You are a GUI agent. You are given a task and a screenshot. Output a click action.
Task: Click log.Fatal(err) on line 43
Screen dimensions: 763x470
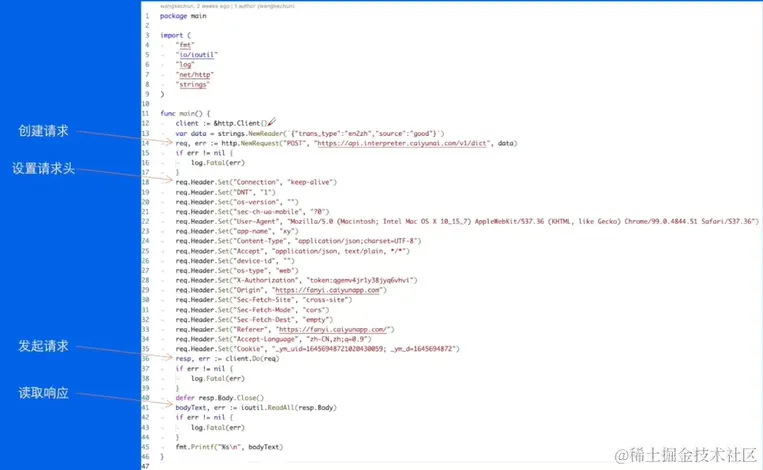click(218, 427)
